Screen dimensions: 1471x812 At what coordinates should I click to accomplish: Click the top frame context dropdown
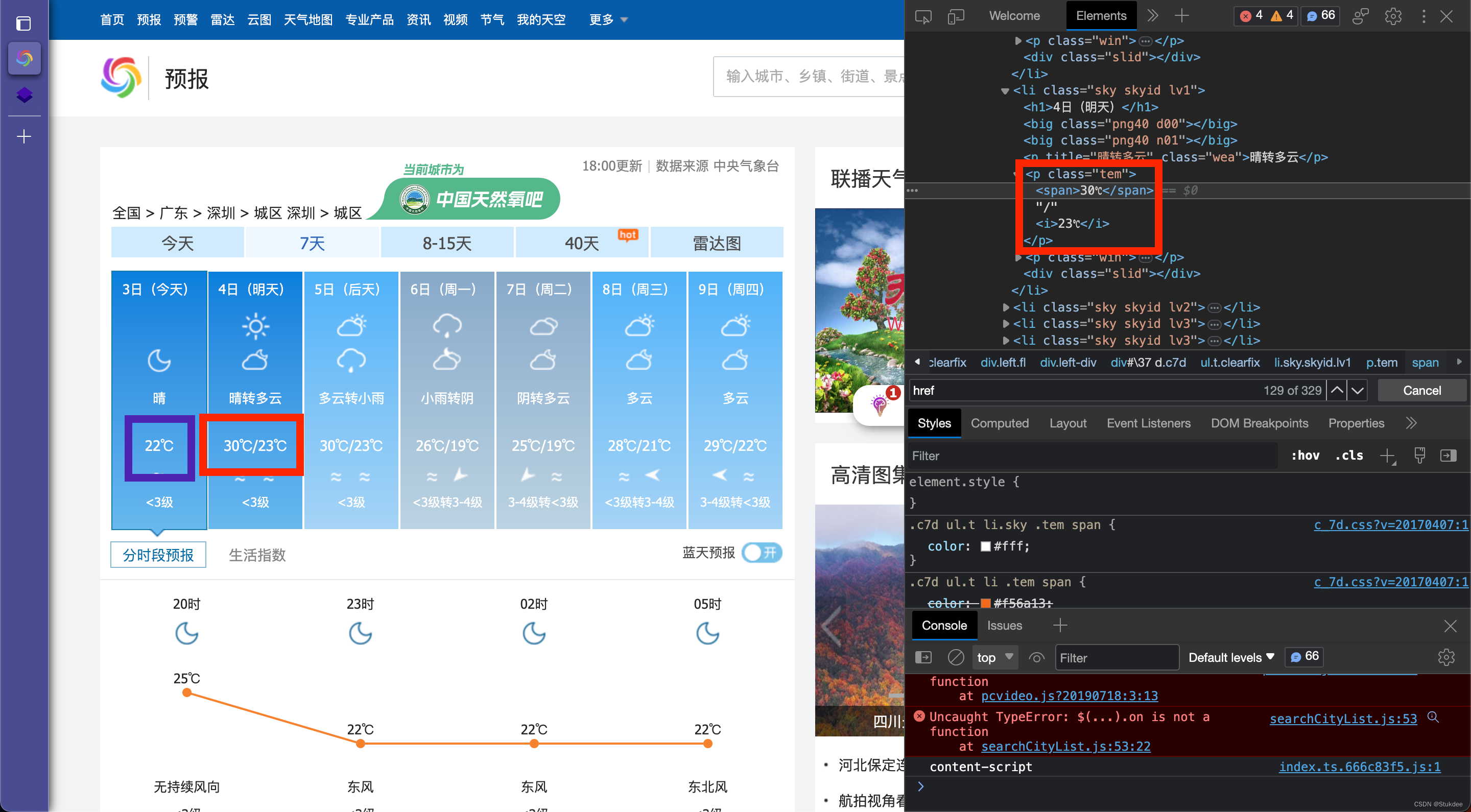pyautogui.click(x=993, y=658)
